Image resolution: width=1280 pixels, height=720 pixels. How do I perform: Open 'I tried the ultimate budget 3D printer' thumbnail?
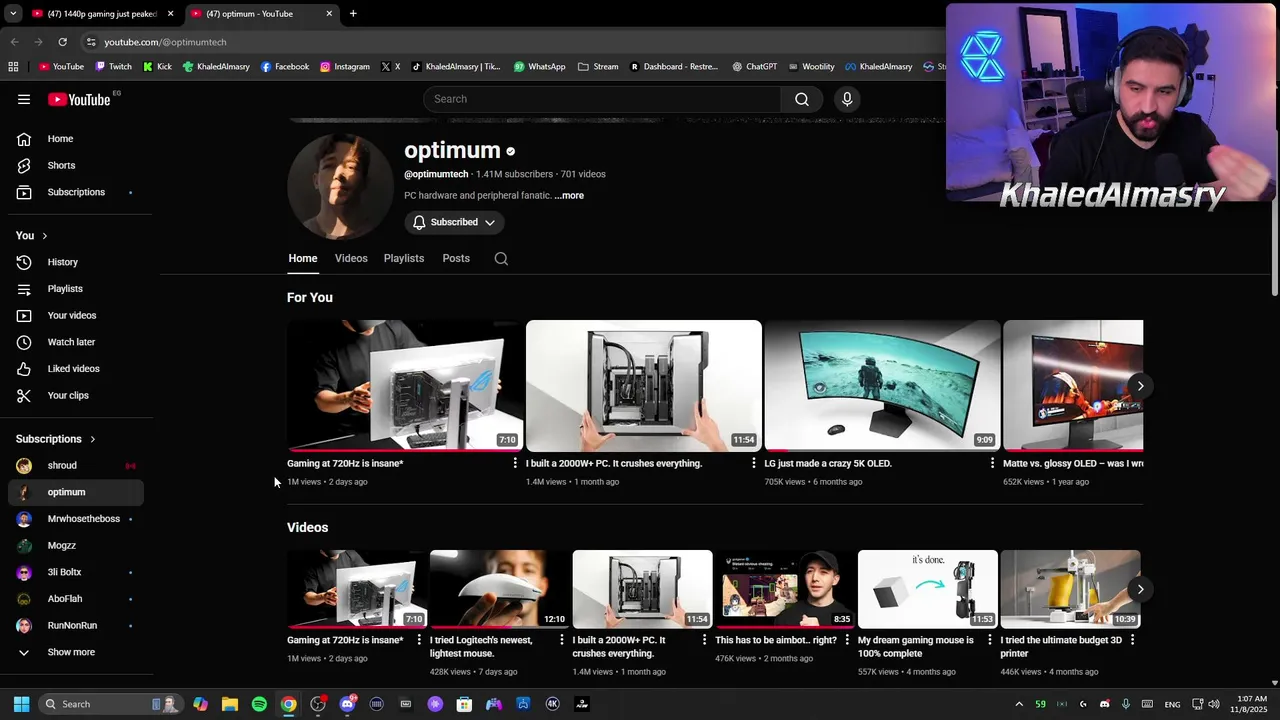(x=1070, y=589)
